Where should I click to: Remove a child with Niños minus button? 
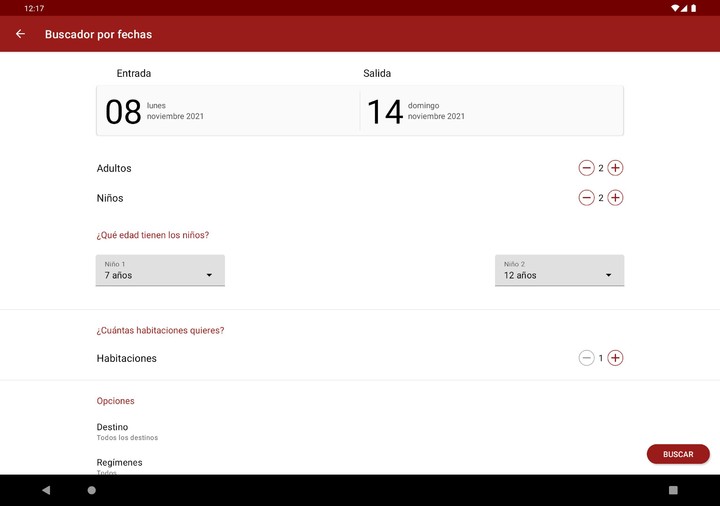point(586,198)
